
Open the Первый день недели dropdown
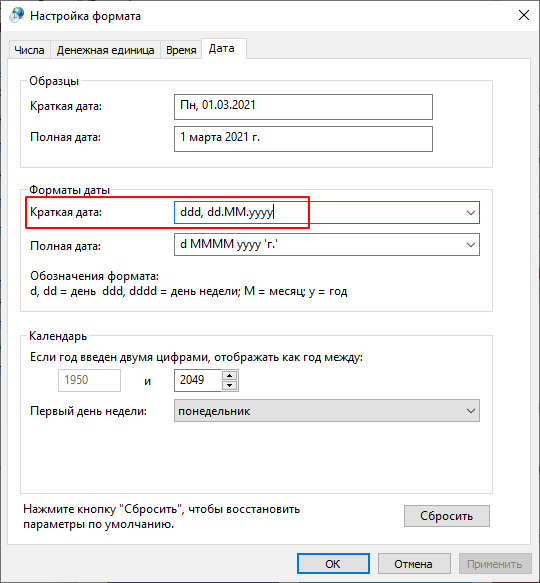point(327,410)
